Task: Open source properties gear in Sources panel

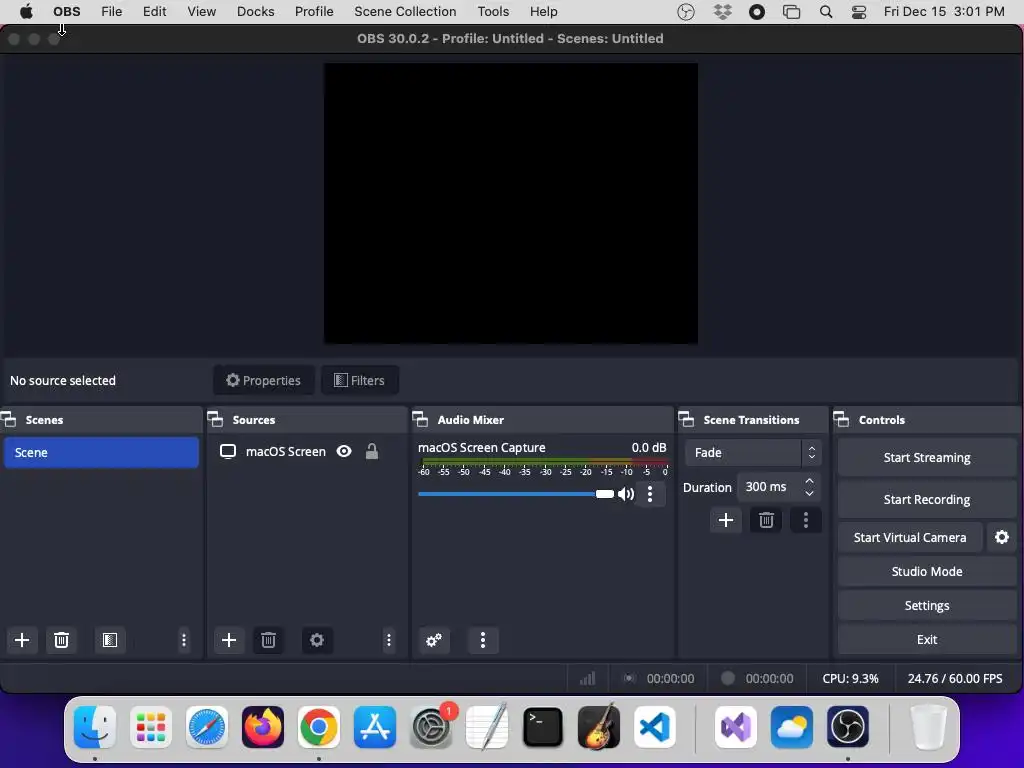Action: (317, 640)
